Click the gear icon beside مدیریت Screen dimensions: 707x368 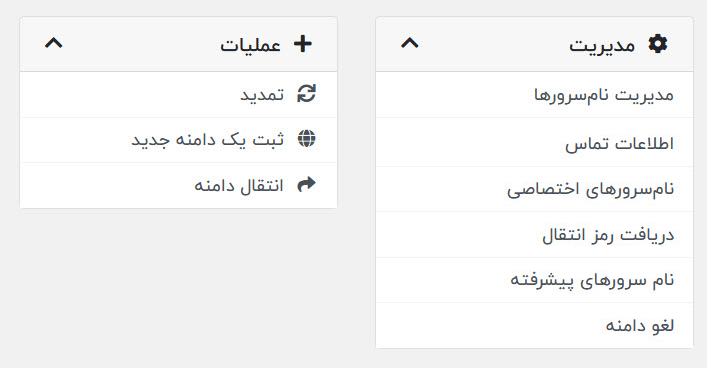click(658, 44)
